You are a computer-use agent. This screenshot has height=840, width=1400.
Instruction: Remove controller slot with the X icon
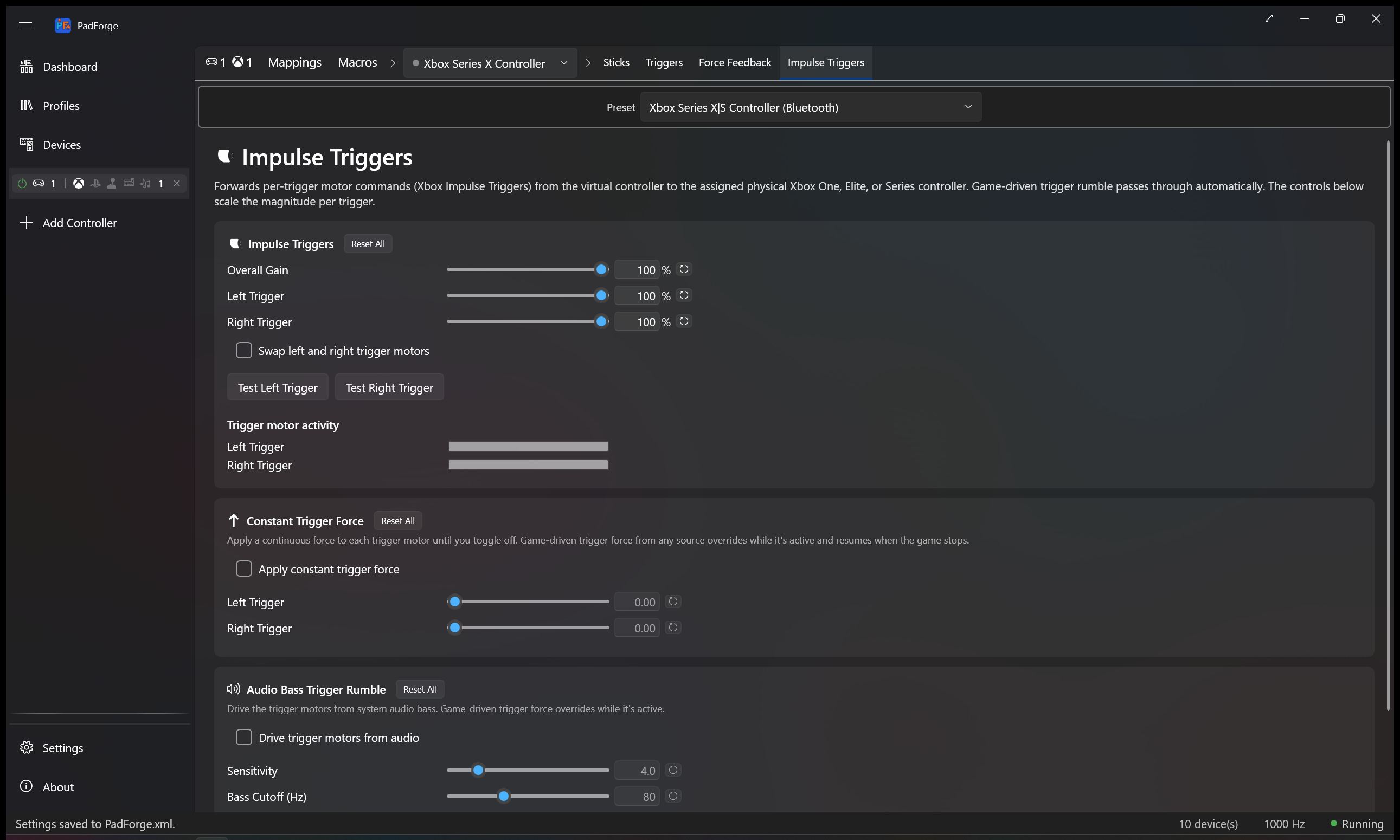[177, 183]
